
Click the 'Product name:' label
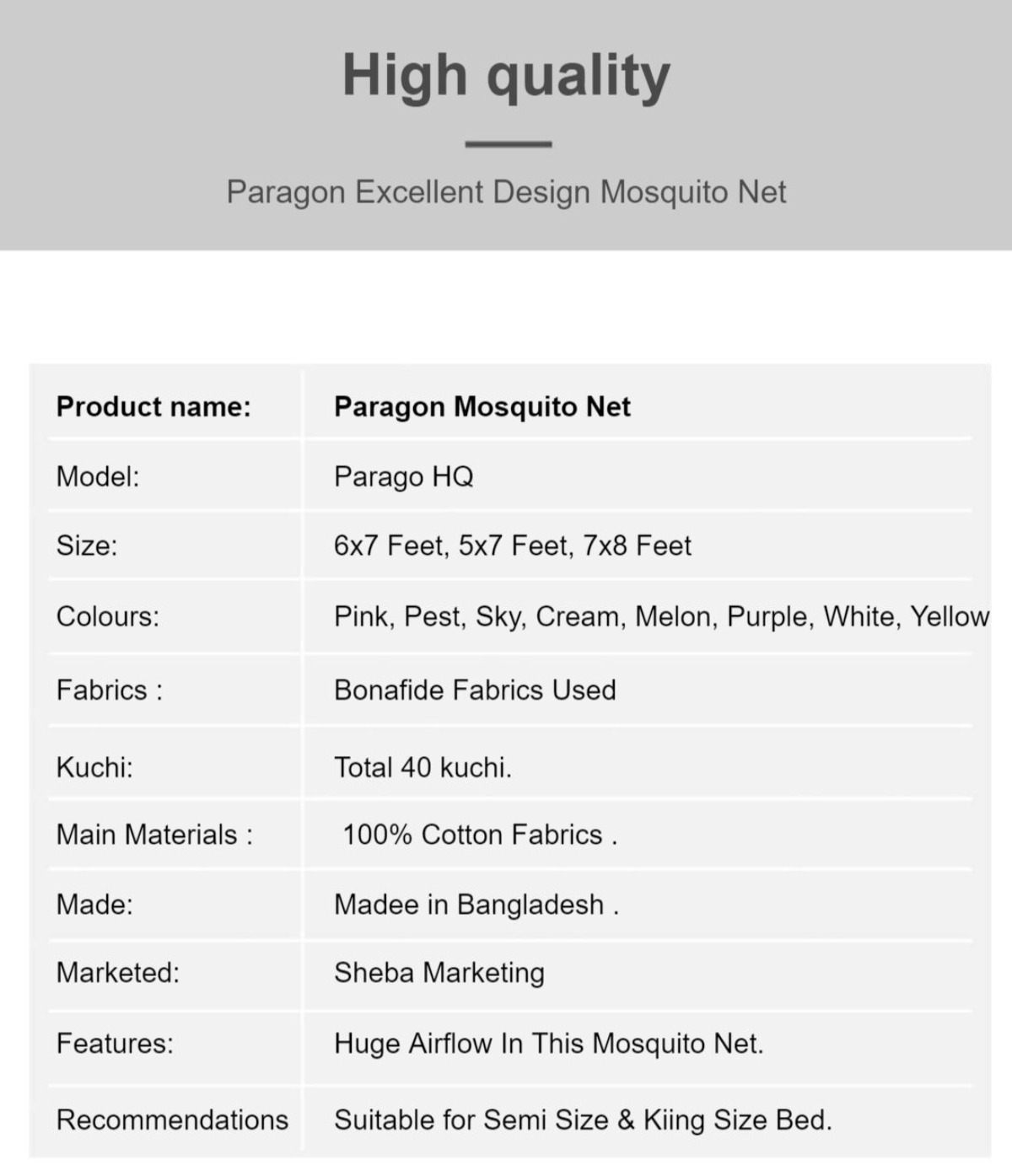click(x=153, y=406)
